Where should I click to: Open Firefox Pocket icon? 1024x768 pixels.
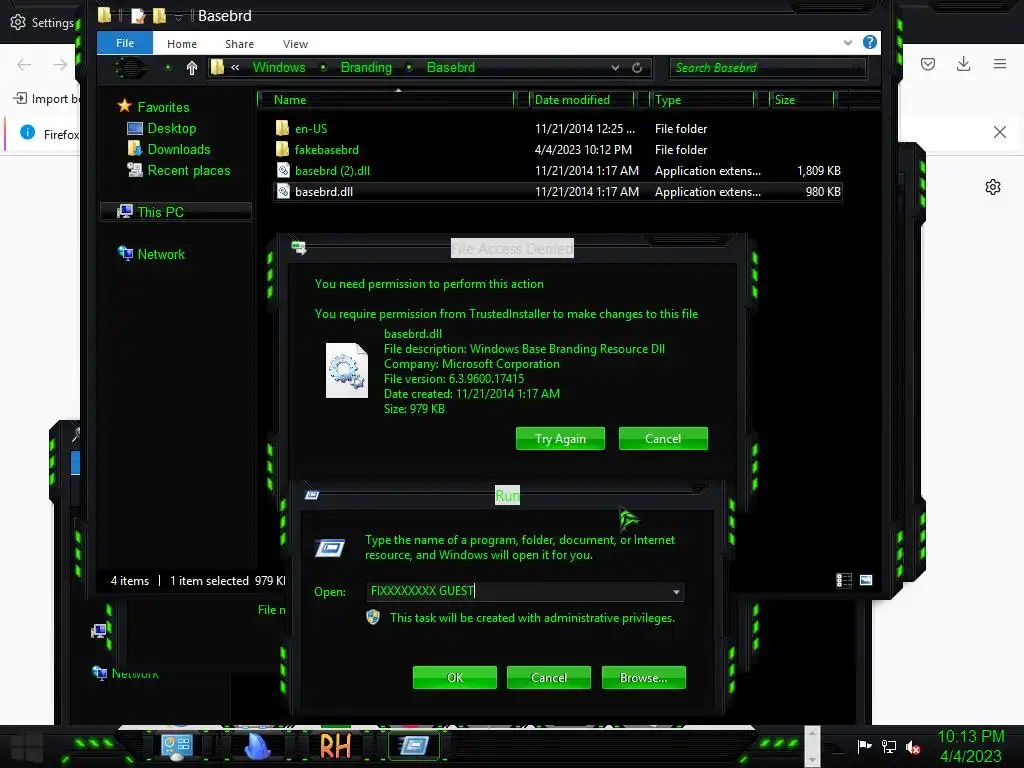(928, 63)
